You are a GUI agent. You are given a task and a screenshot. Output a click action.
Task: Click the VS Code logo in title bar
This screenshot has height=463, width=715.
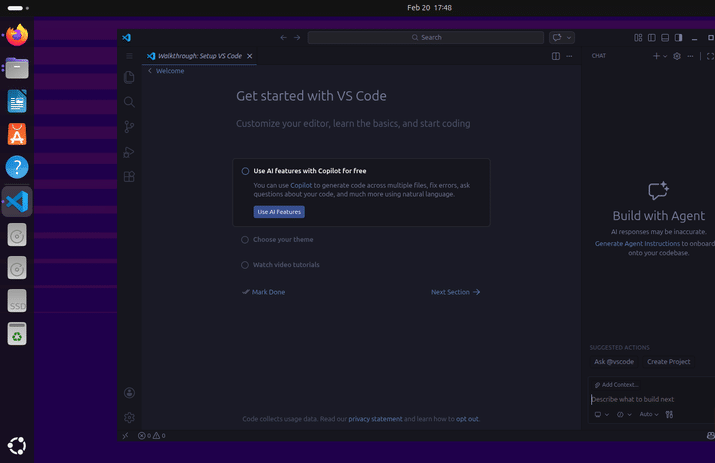(127, 37)
